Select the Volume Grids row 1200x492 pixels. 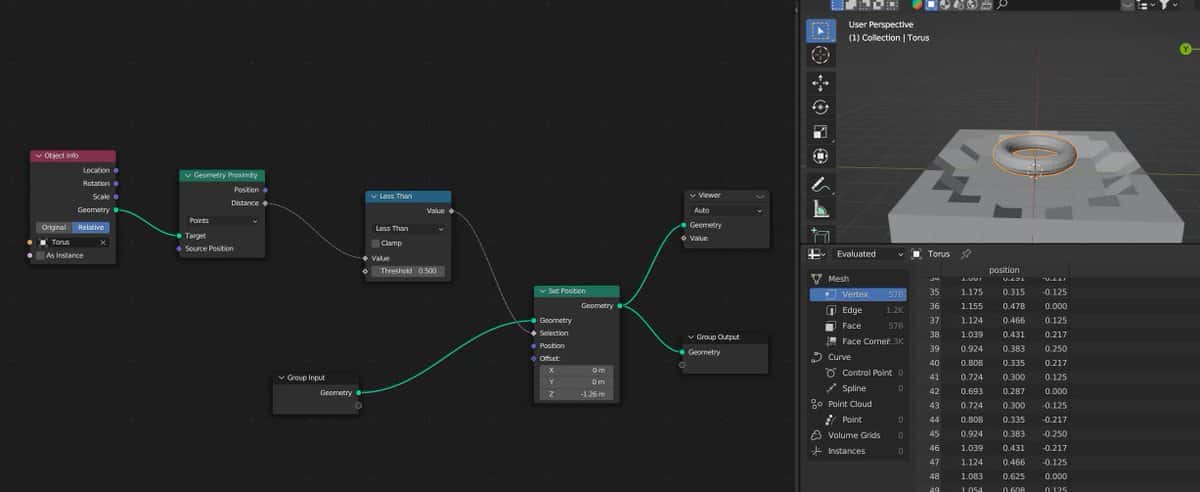(x=857, y=435)
